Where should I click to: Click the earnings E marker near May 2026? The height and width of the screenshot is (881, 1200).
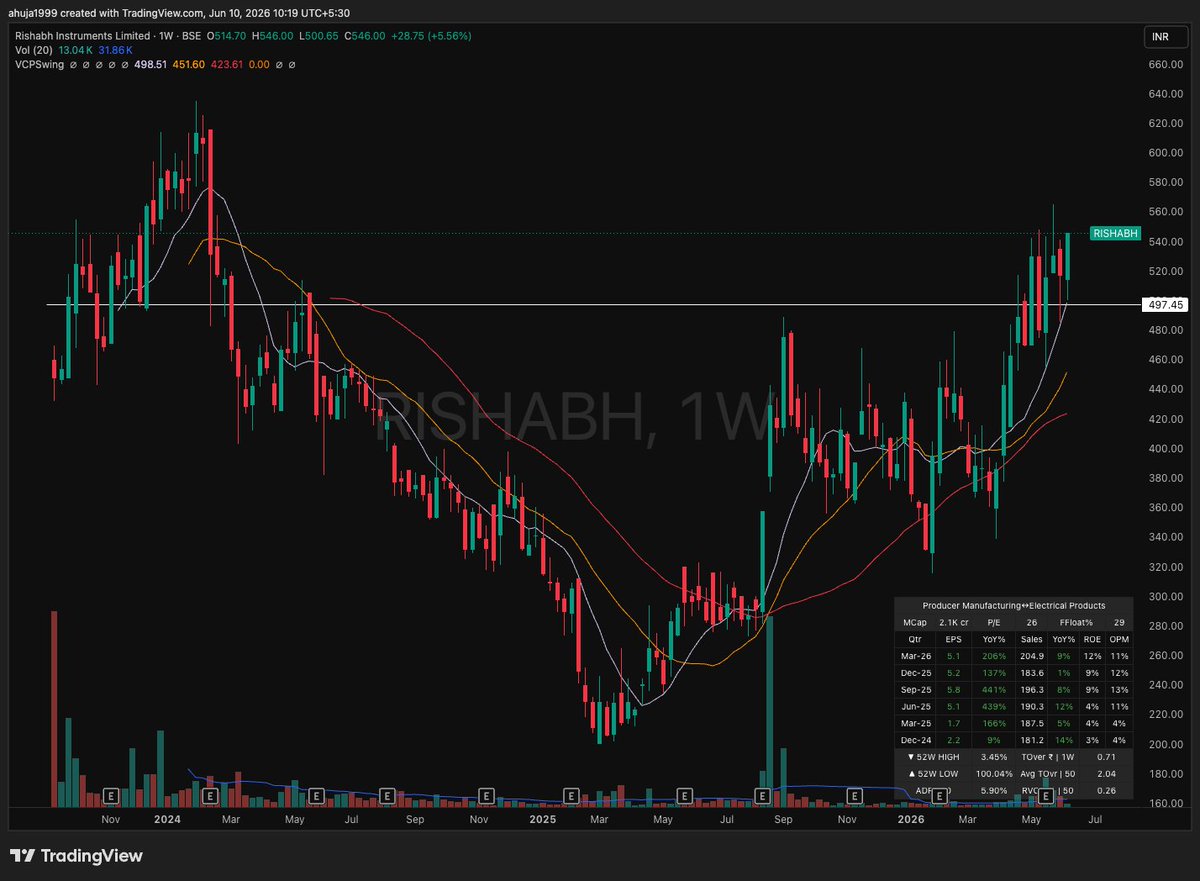pos(1046,796)
